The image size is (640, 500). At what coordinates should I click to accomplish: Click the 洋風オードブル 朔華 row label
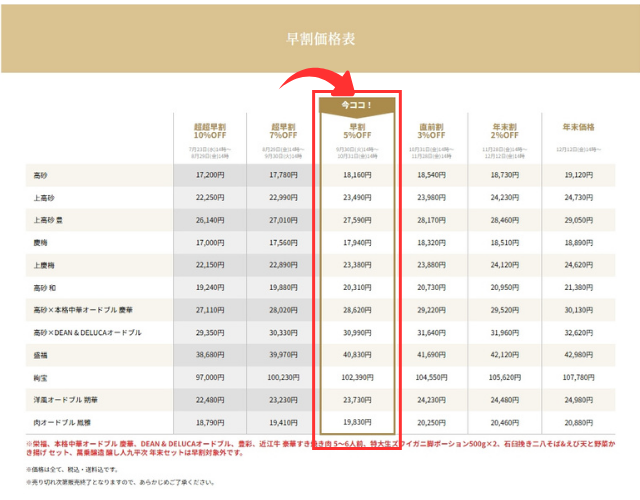66,402
